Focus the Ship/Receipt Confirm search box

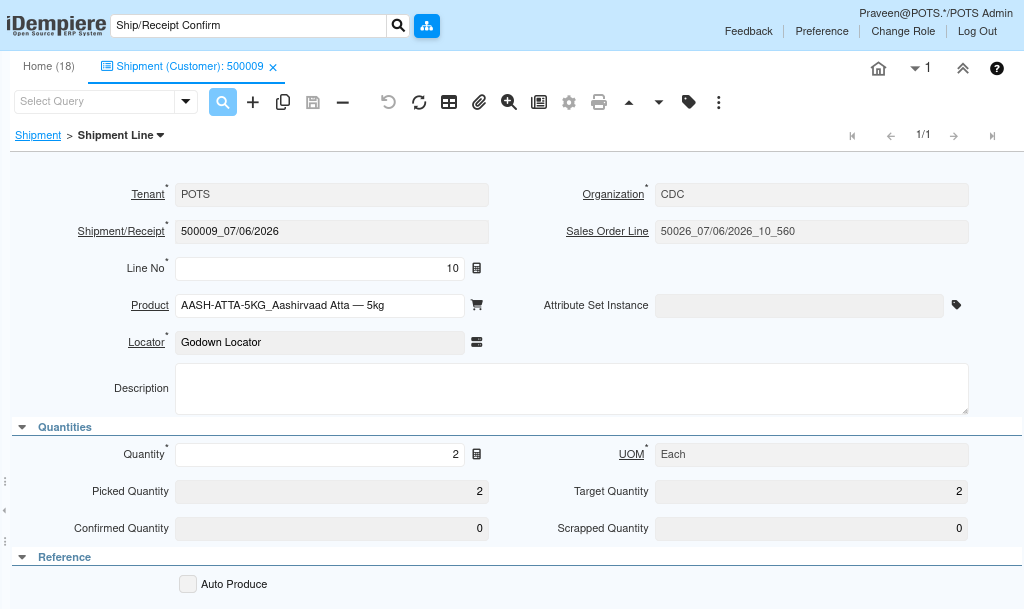248,25
